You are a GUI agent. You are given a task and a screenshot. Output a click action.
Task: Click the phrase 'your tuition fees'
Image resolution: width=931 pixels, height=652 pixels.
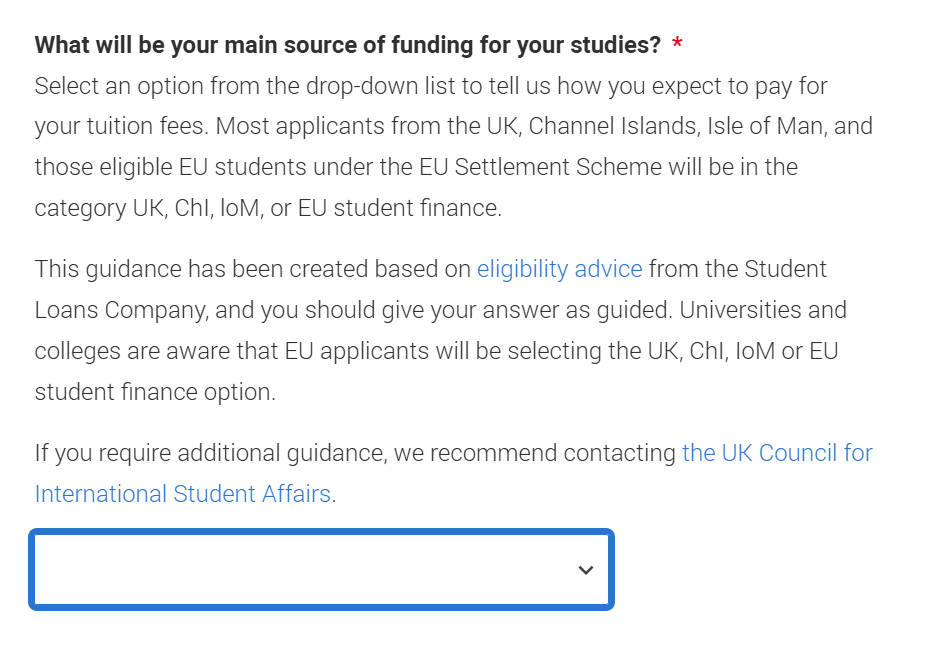(120, 127)
